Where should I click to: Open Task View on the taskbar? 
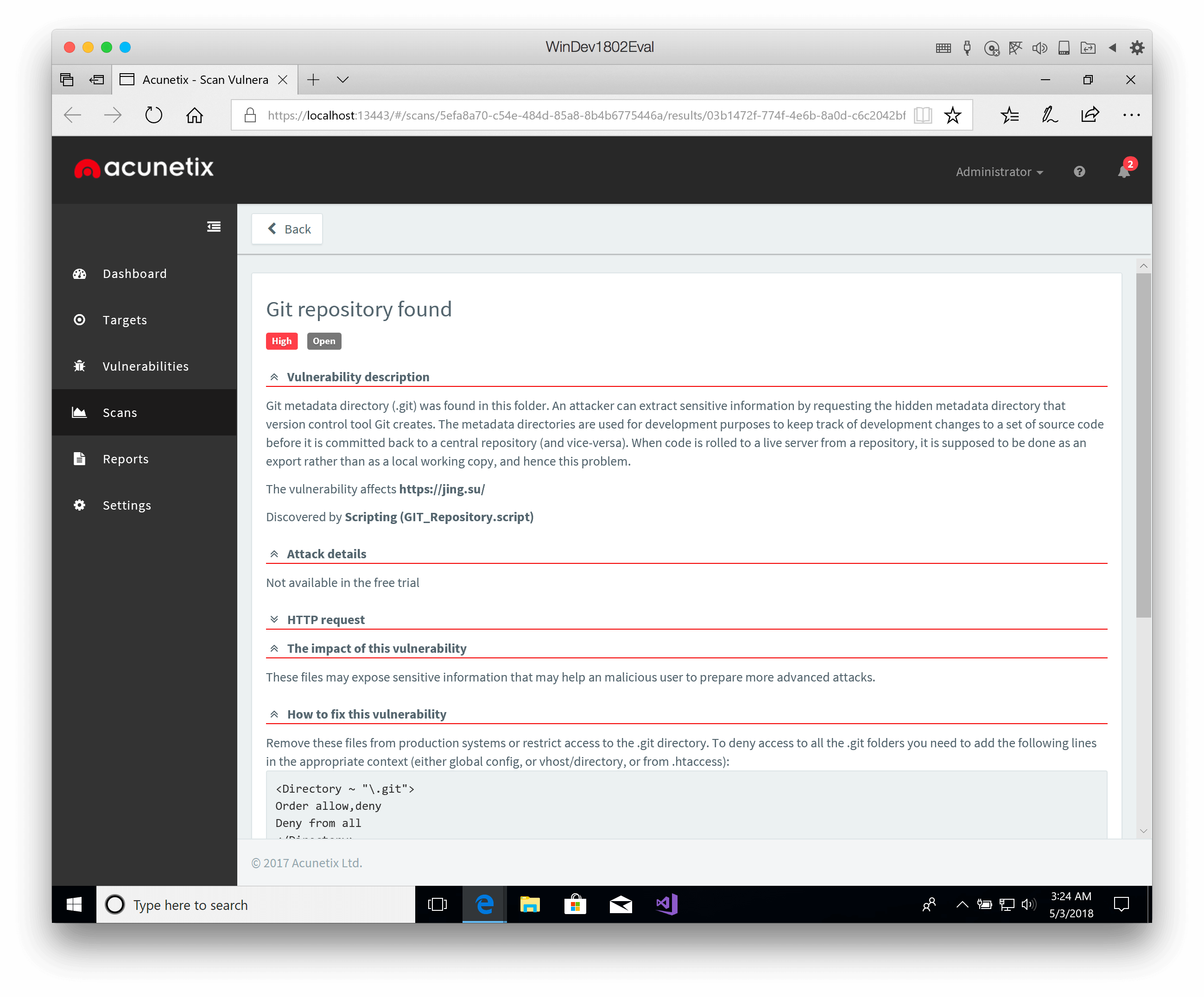click(437, 904)
